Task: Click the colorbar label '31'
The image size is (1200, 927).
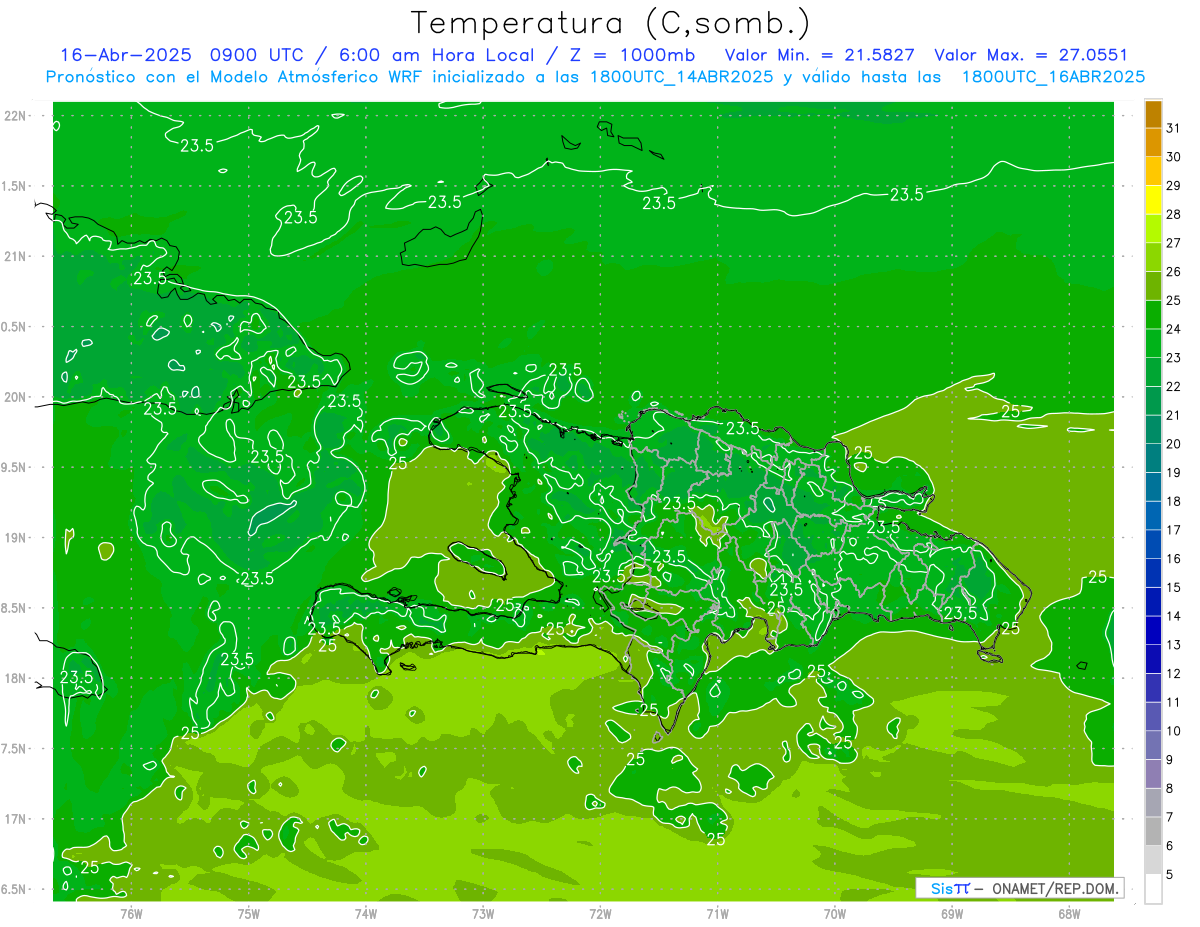Action: click(1174, 128)
